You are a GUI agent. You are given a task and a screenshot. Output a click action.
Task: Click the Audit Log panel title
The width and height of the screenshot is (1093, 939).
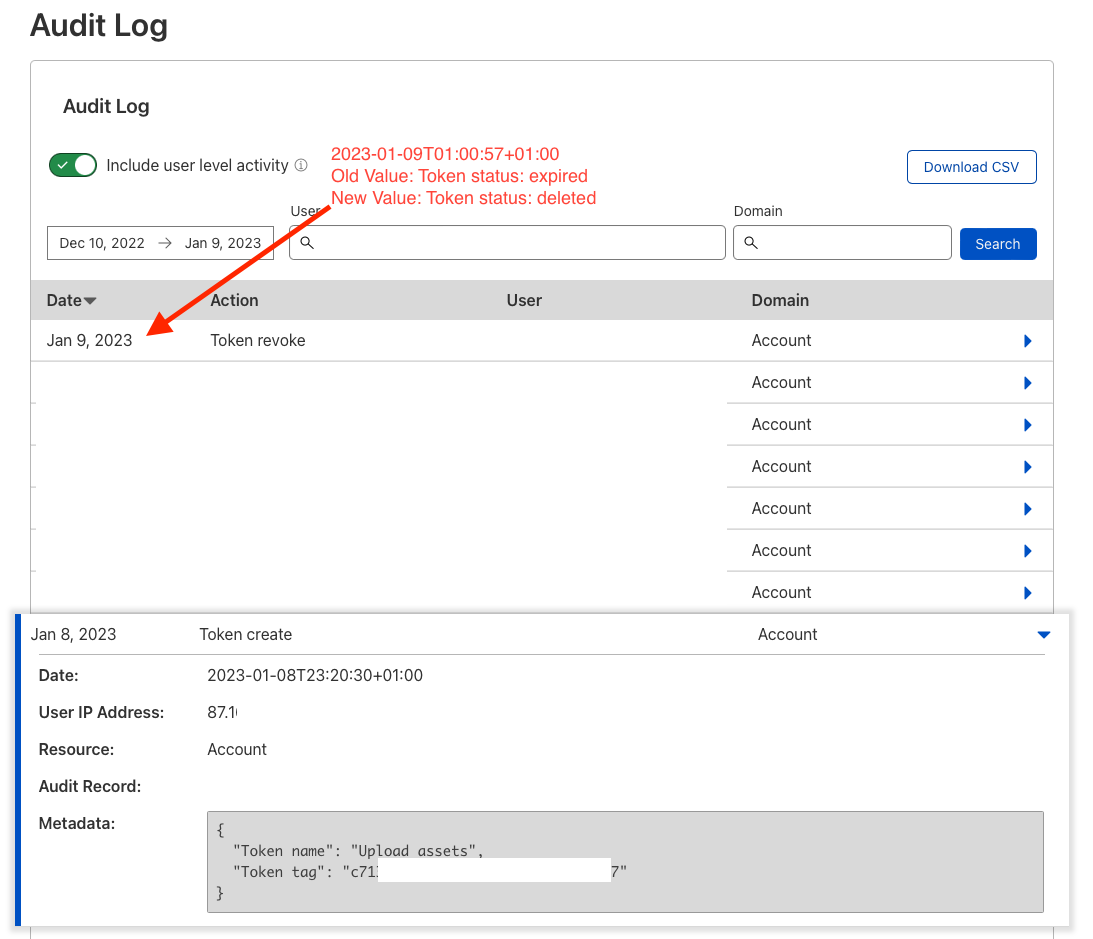pyautogui.click(x=106, y=106)
